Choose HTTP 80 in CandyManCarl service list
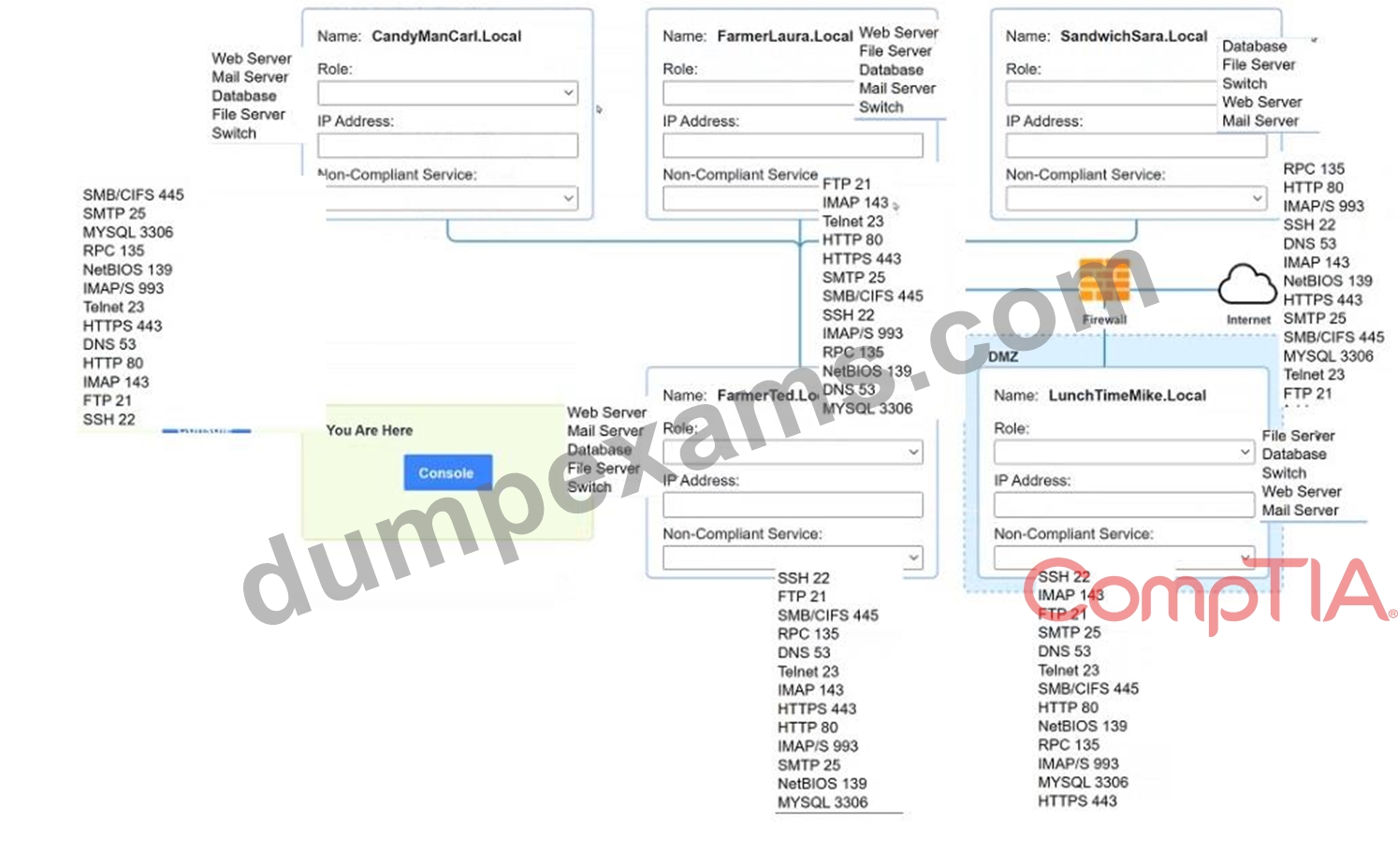 click(112, 363)
